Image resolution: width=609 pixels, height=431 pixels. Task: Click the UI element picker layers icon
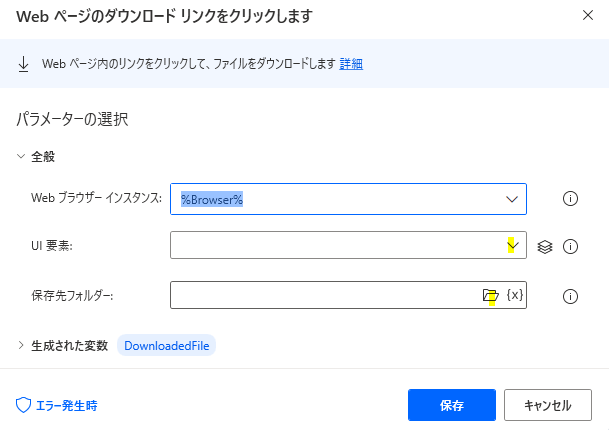[x=544, y=246]
